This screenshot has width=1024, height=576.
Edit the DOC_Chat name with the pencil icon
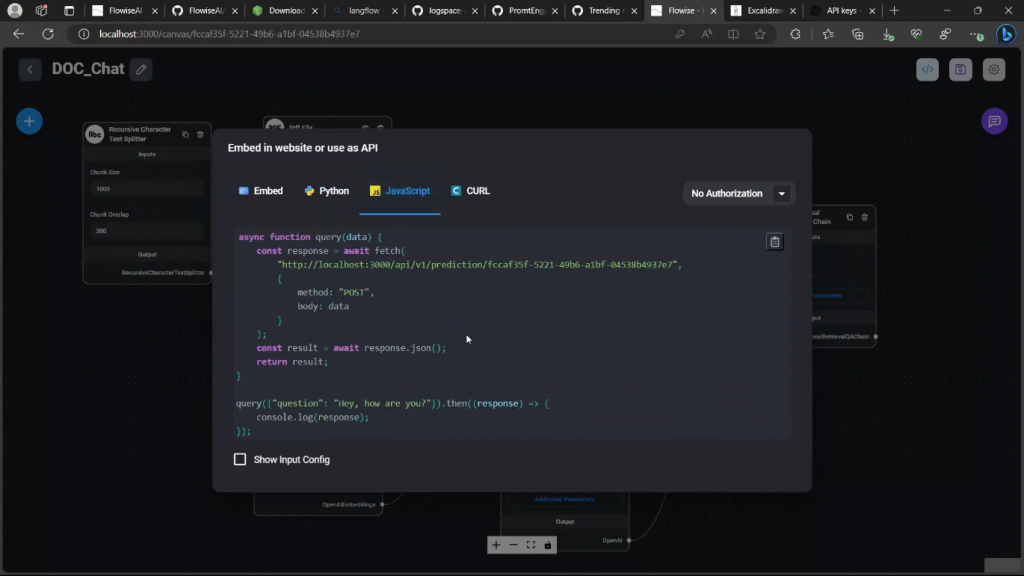tap(141, 70)
